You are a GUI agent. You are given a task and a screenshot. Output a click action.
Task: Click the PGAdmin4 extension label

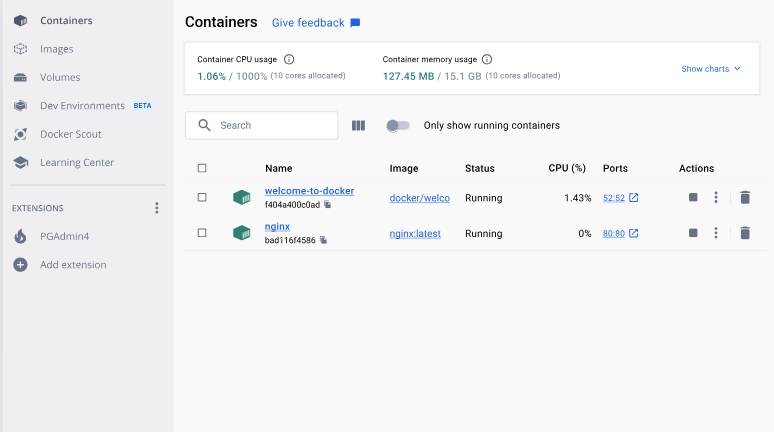pos(65,236)
